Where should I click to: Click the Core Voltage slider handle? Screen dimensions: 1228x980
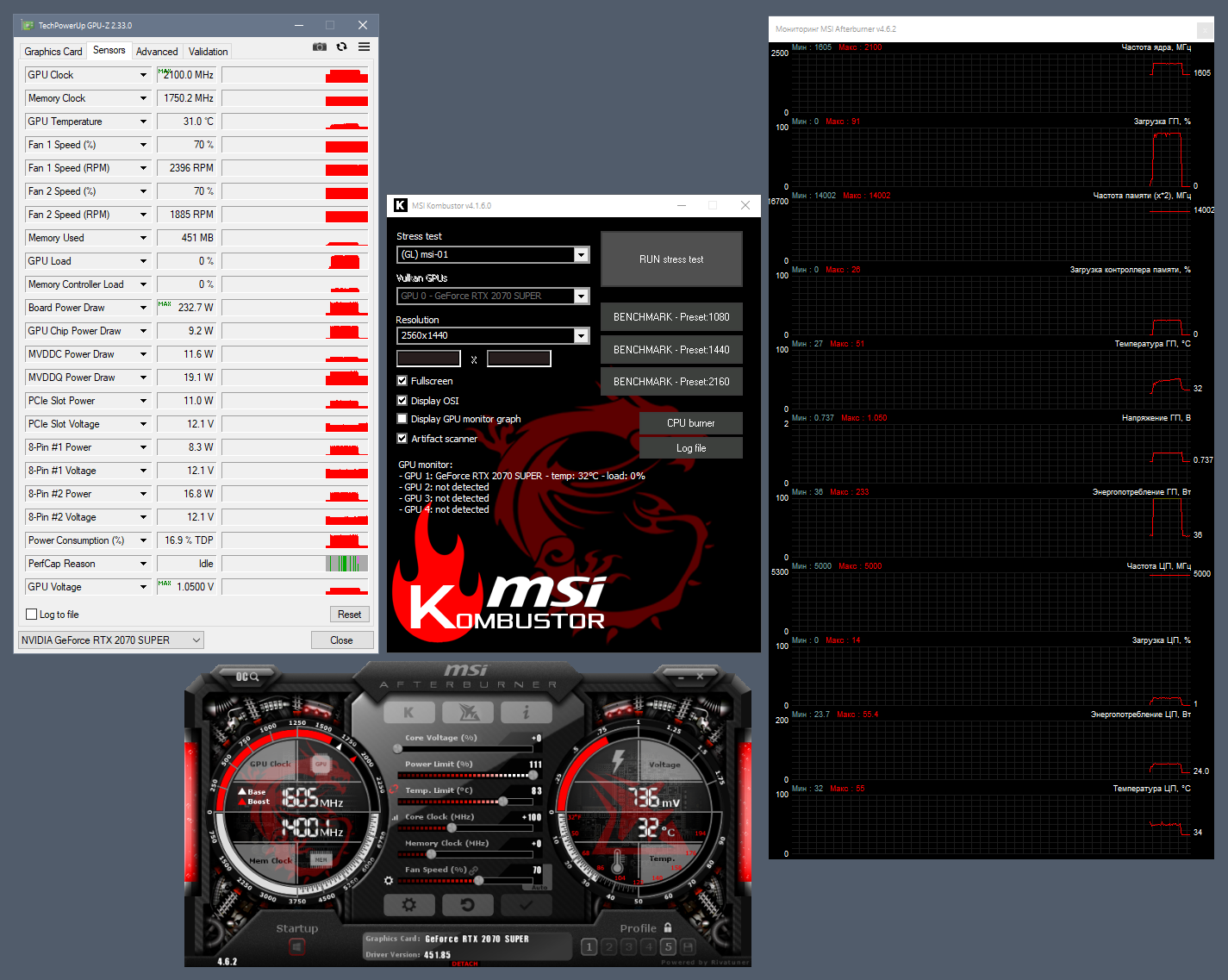(397, 749)
